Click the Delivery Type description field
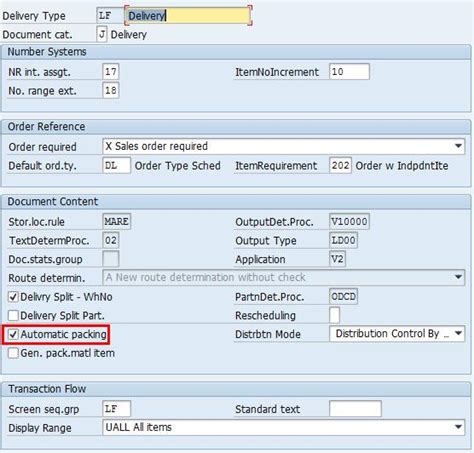Image resolution: width=474 pixels, height=453 pixels. 188,16
